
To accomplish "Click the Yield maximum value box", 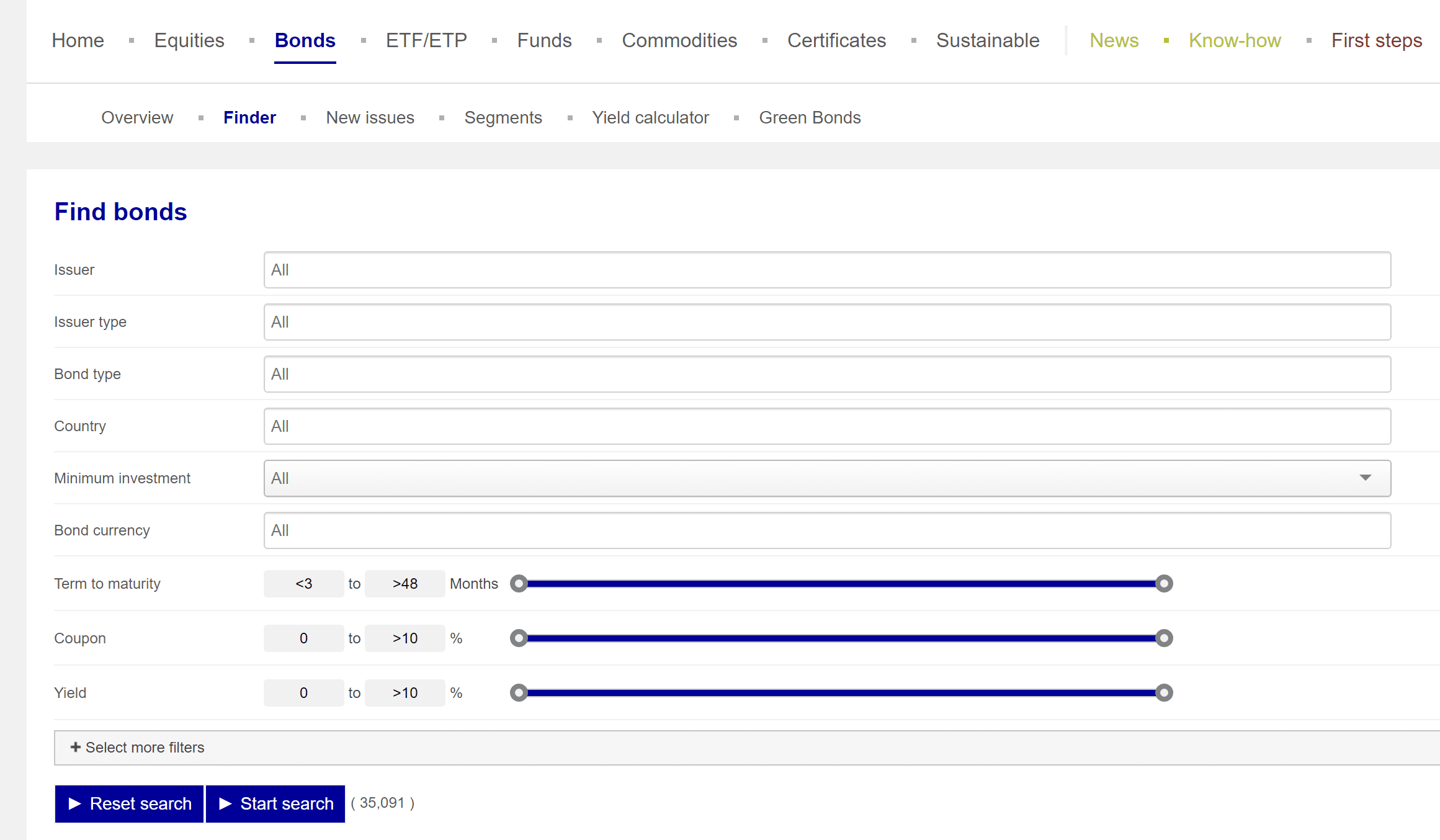I will point(405,693).
